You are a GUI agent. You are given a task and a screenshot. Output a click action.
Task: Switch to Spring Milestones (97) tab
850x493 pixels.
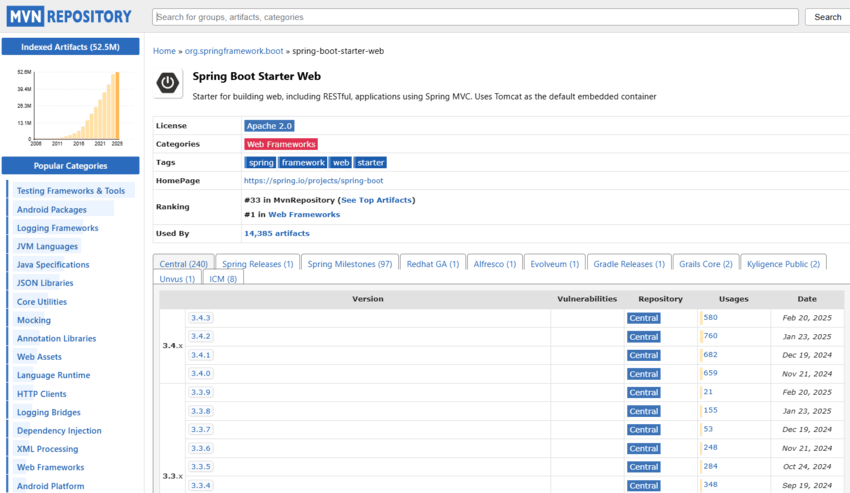pyautogui.click(x=350, y=264)
